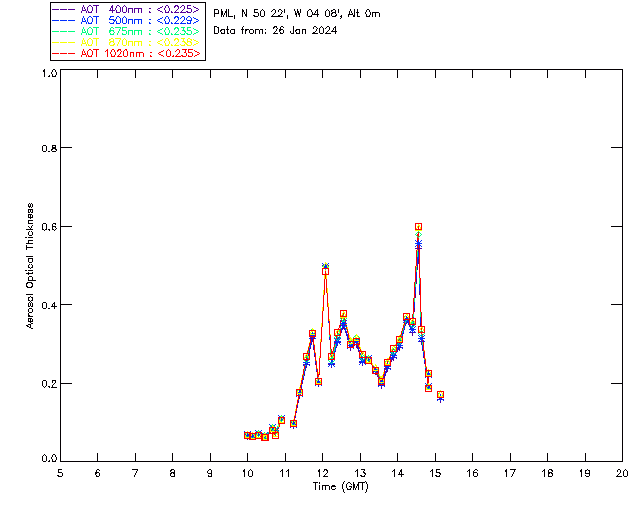Click y-axis tick label 0.8
The height and width of the screenshot is (512, 640).
tap(49, 148)
